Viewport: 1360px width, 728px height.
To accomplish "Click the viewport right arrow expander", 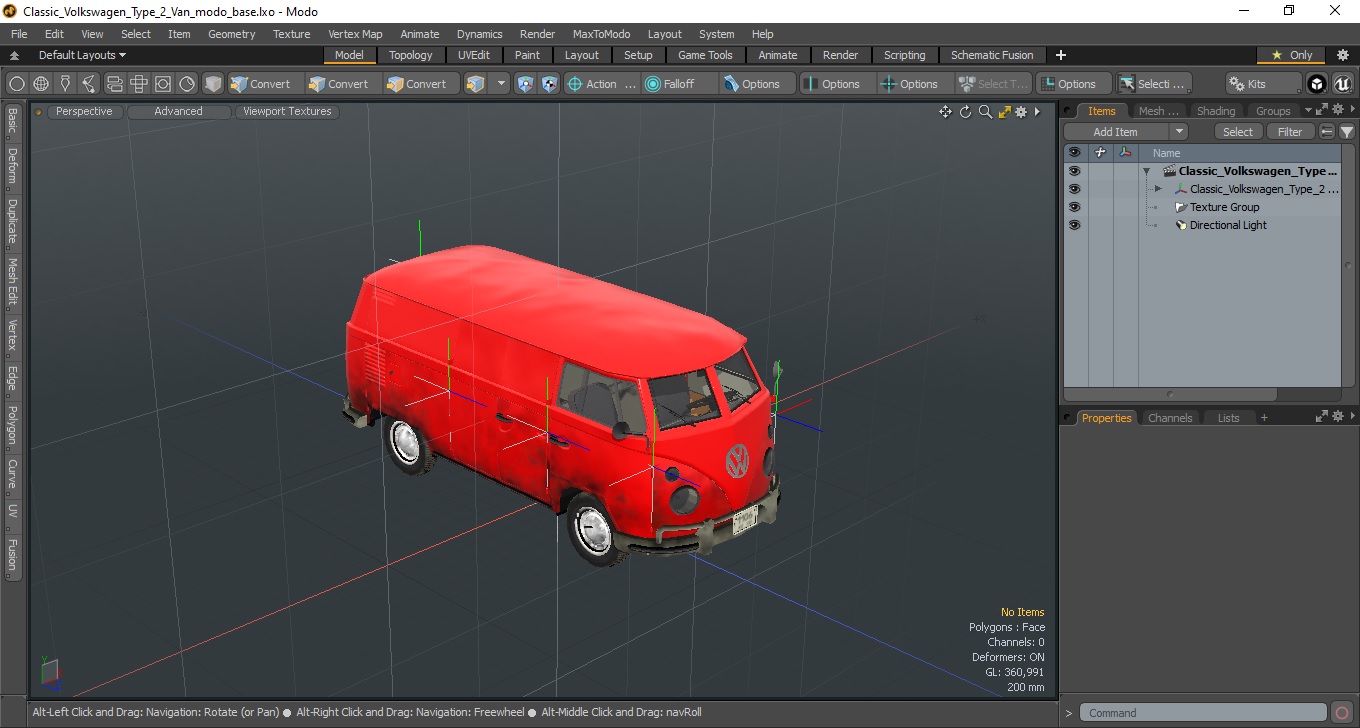I will point(1037,112).
